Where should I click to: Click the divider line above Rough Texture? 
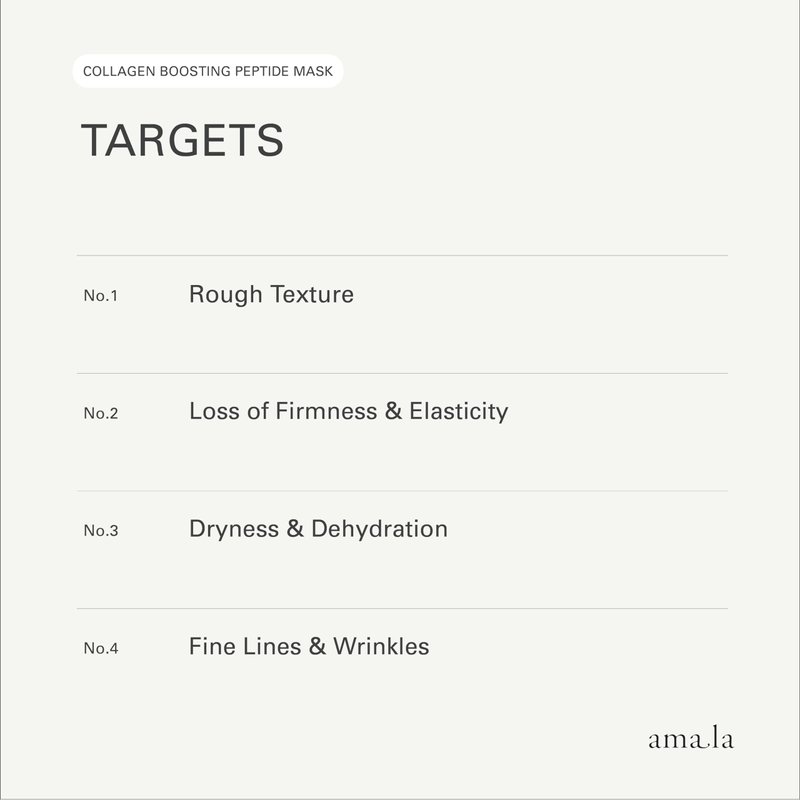pyautogui.click(x=402, y=256)
